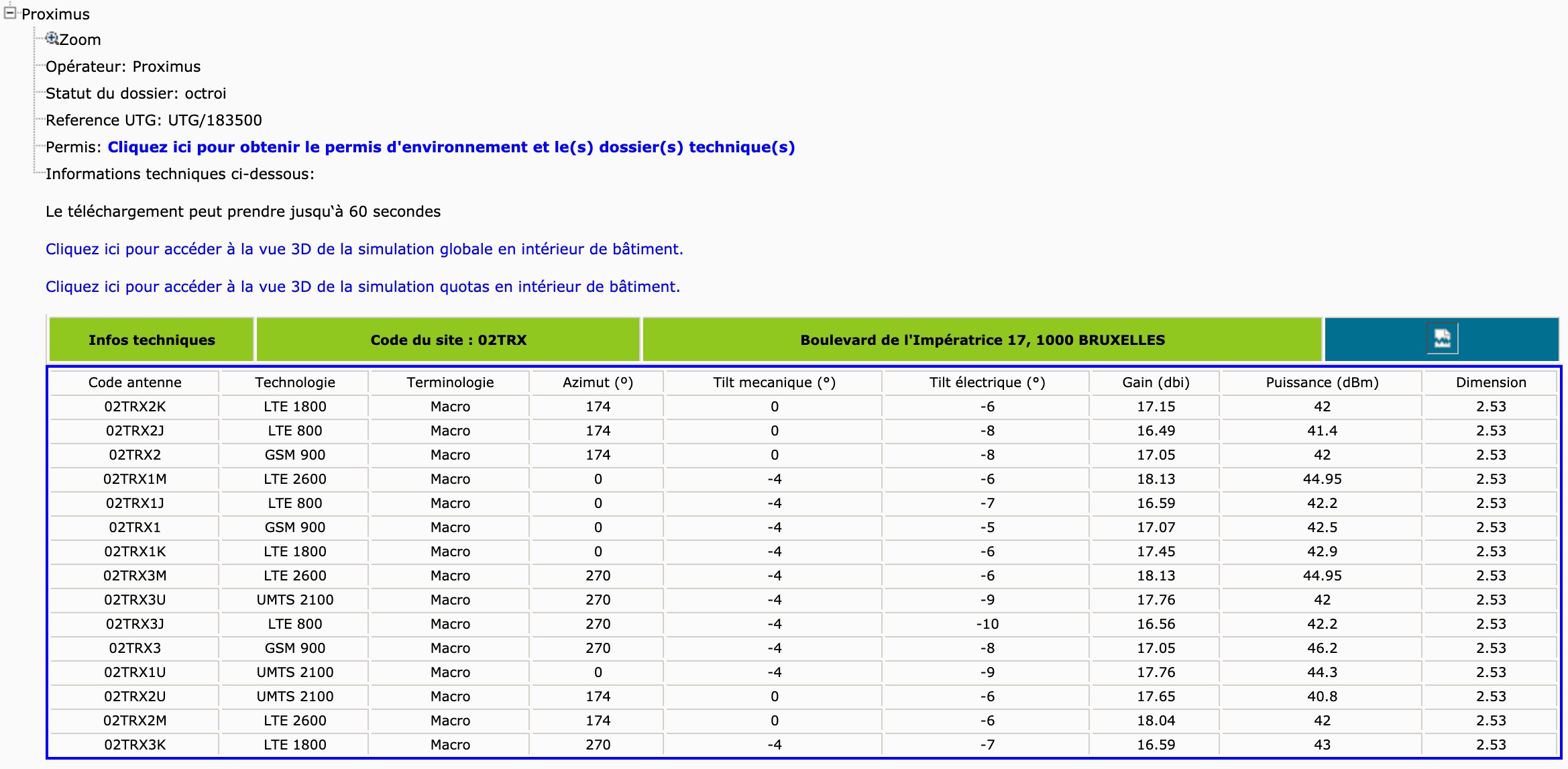Click the Azimut (°) column header

[598, 382]
